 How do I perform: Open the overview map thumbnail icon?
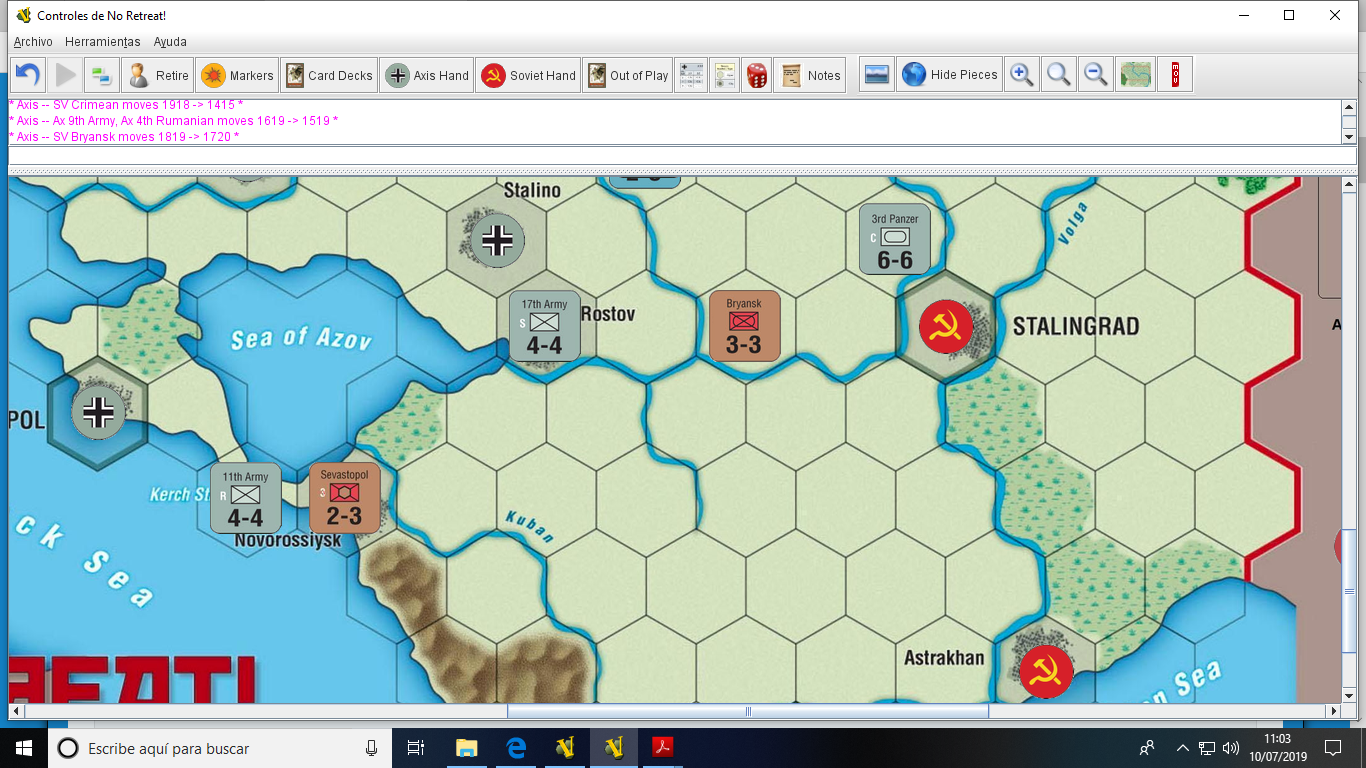1135,75
